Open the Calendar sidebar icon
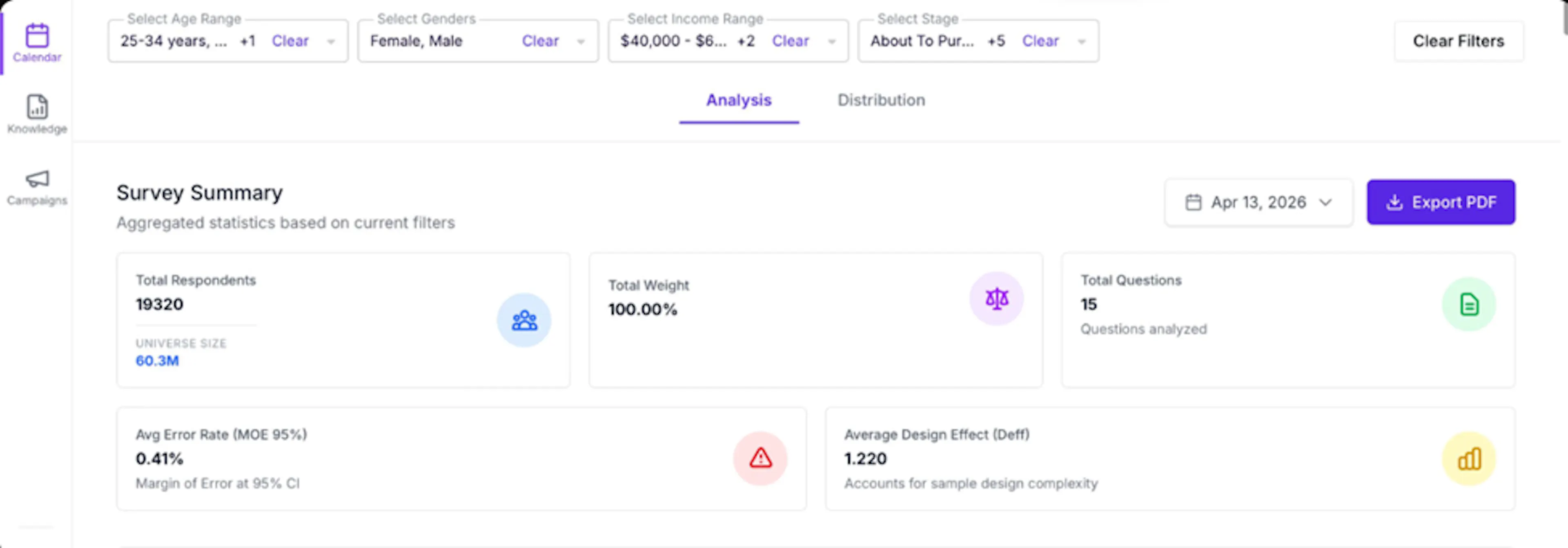Viewport: 1568px width, 548px height. tap(36, 35)
